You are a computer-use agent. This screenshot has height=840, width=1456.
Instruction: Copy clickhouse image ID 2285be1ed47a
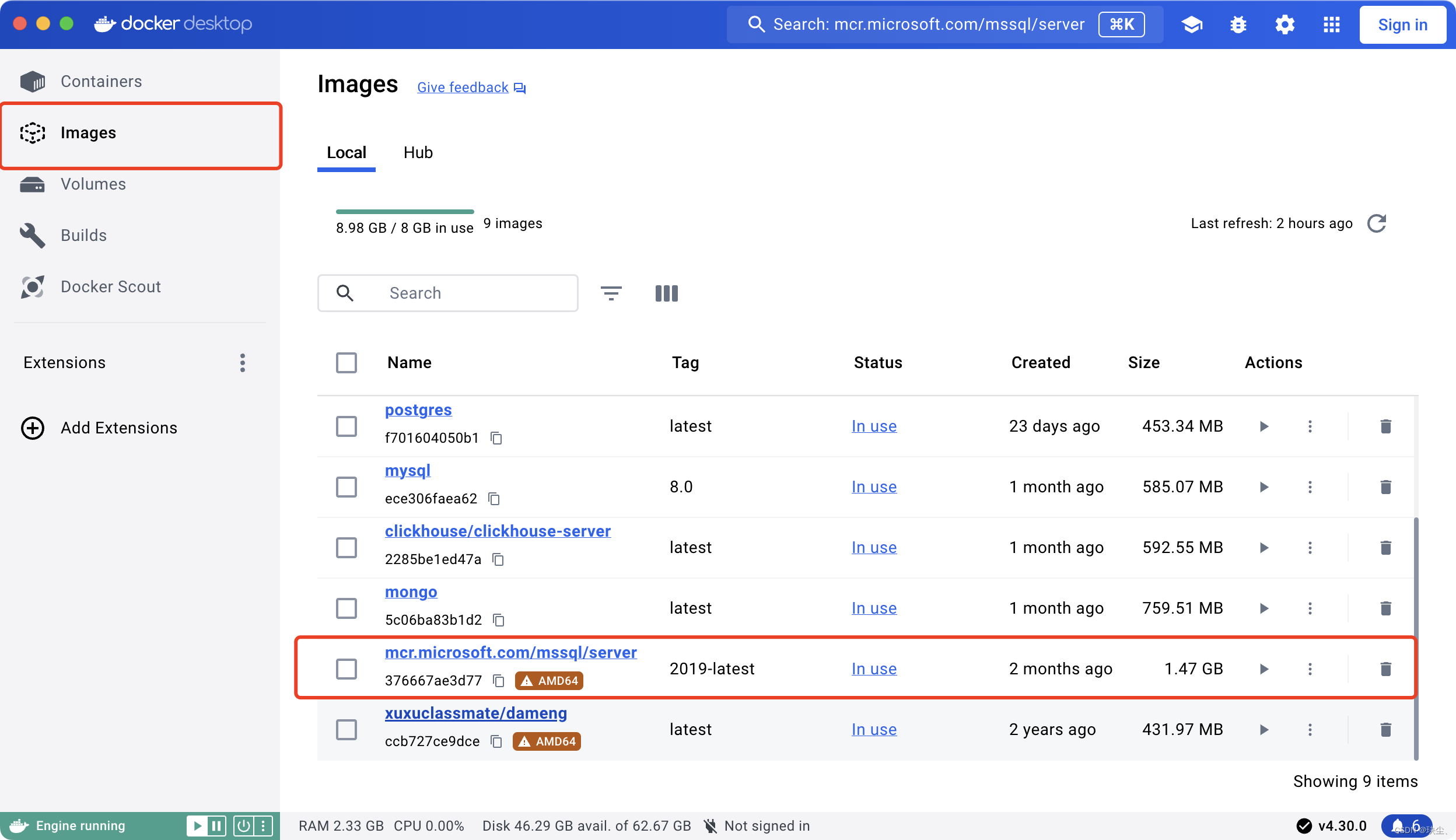click(498, 559)
